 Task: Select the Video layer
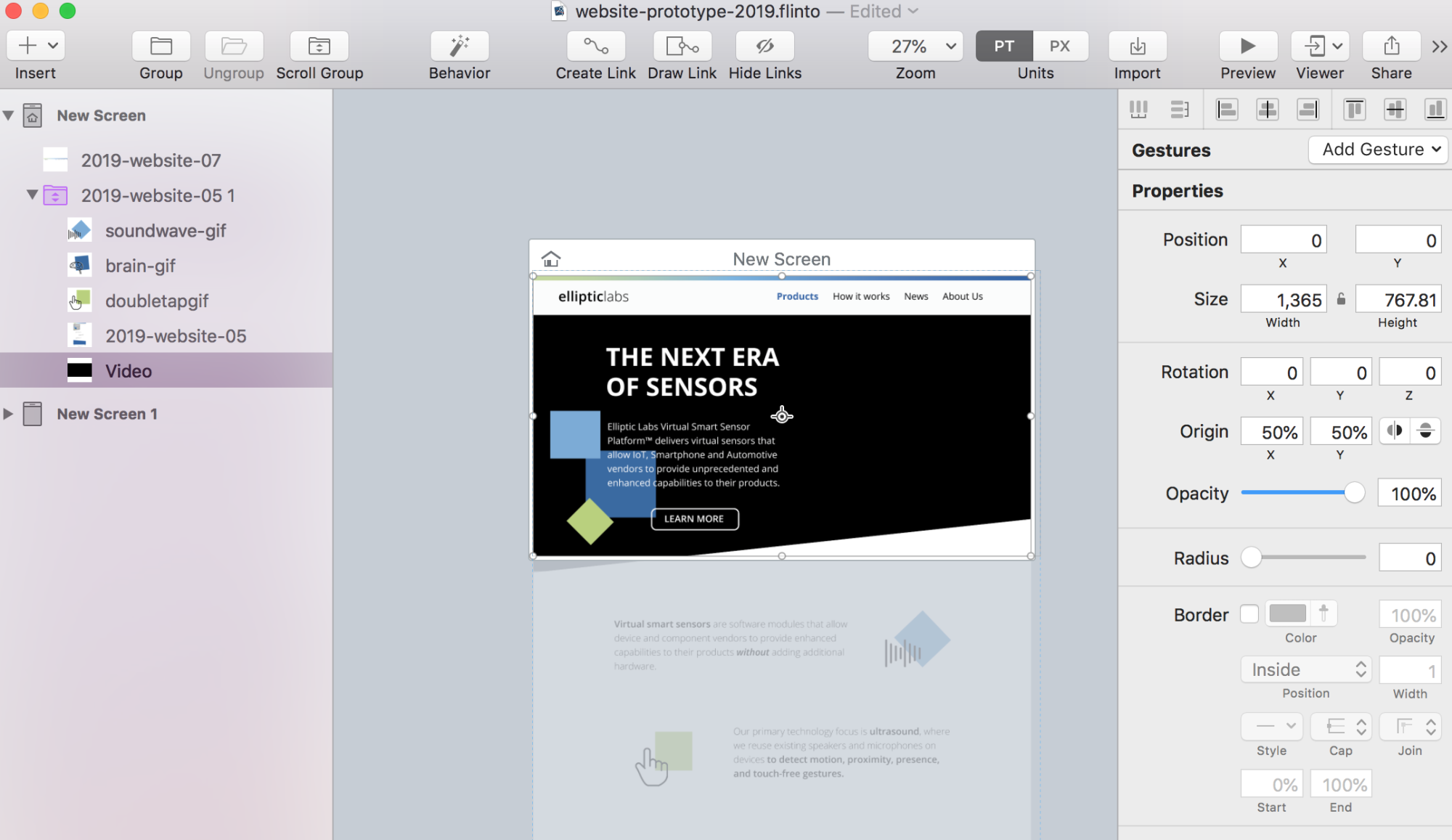point(166,370)
